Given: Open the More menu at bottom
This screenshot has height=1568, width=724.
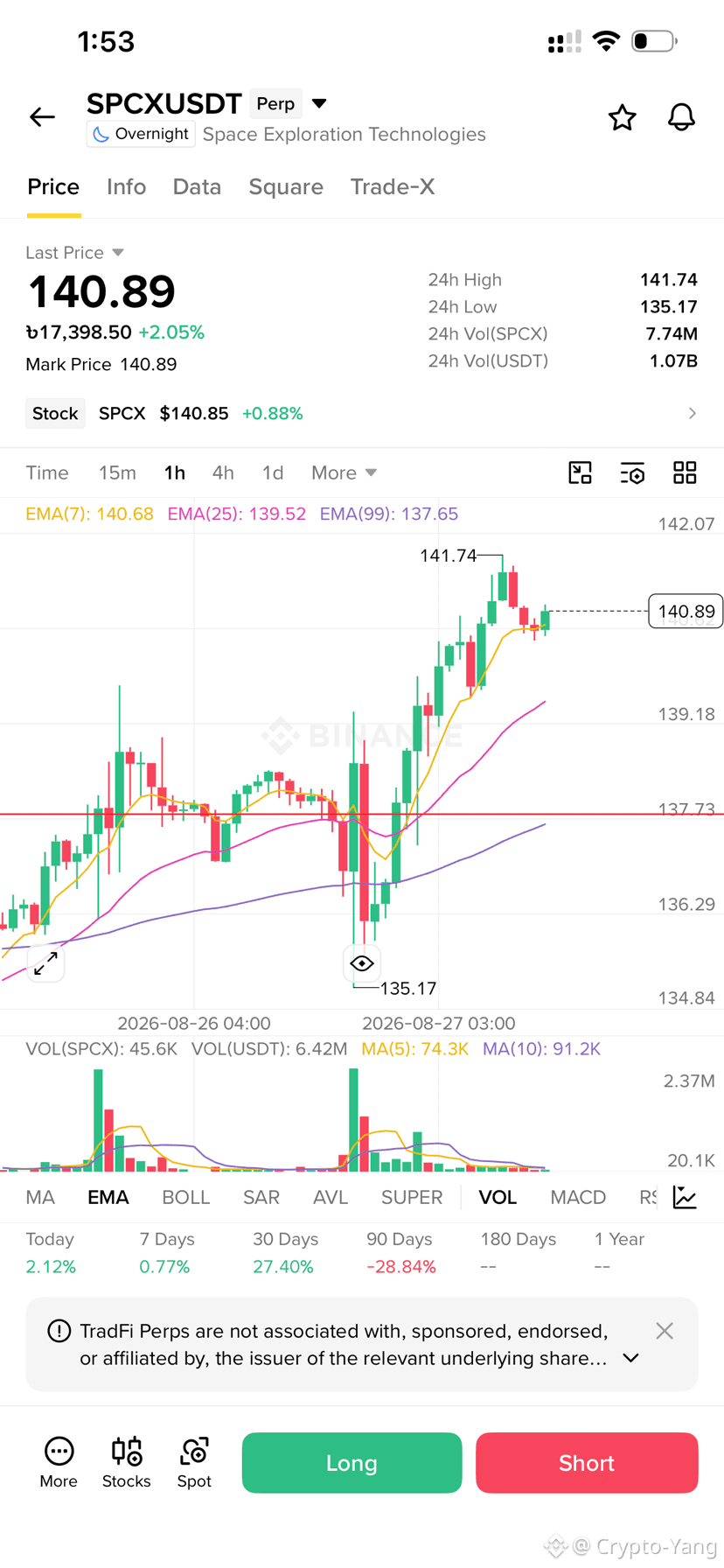Looking at the screenshot, I should [x=59, y=1462].
